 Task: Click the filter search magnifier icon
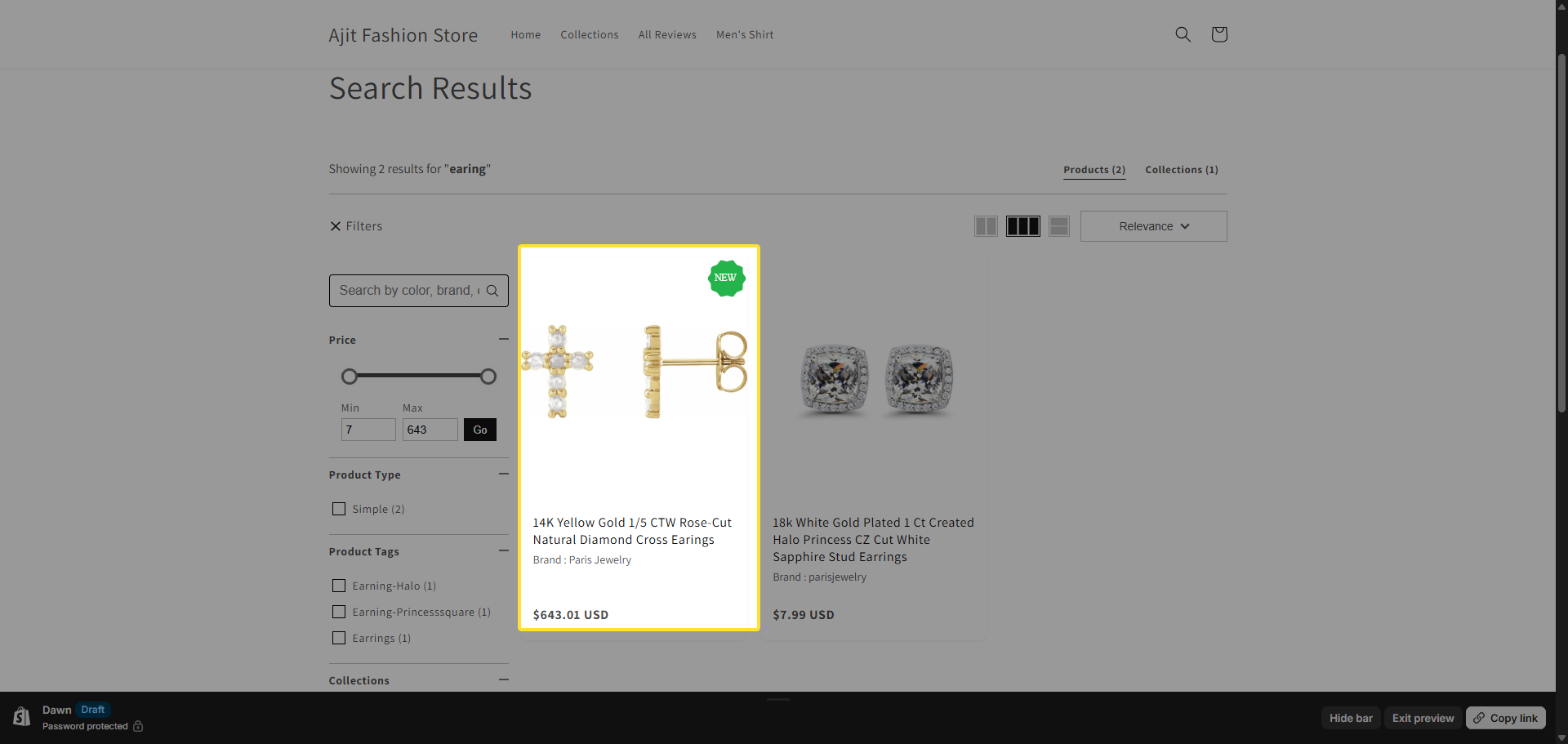click(492, 291)
